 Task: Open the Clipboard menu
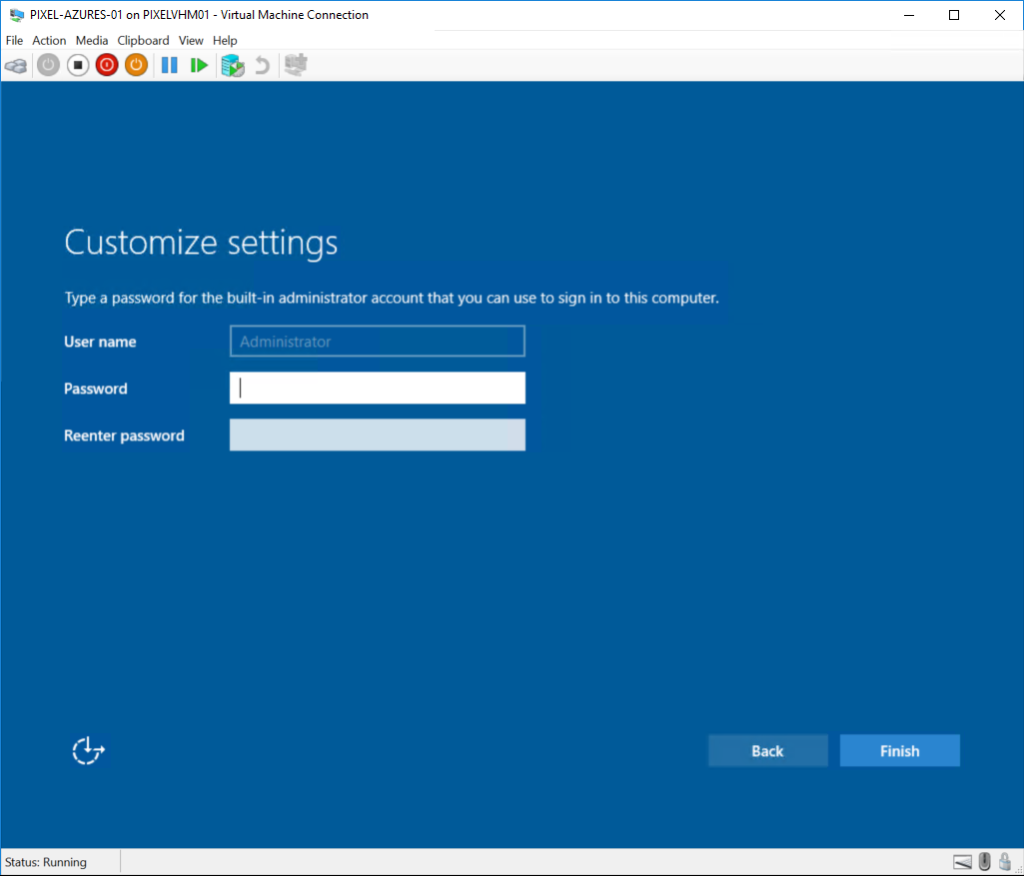coord(142,40)
